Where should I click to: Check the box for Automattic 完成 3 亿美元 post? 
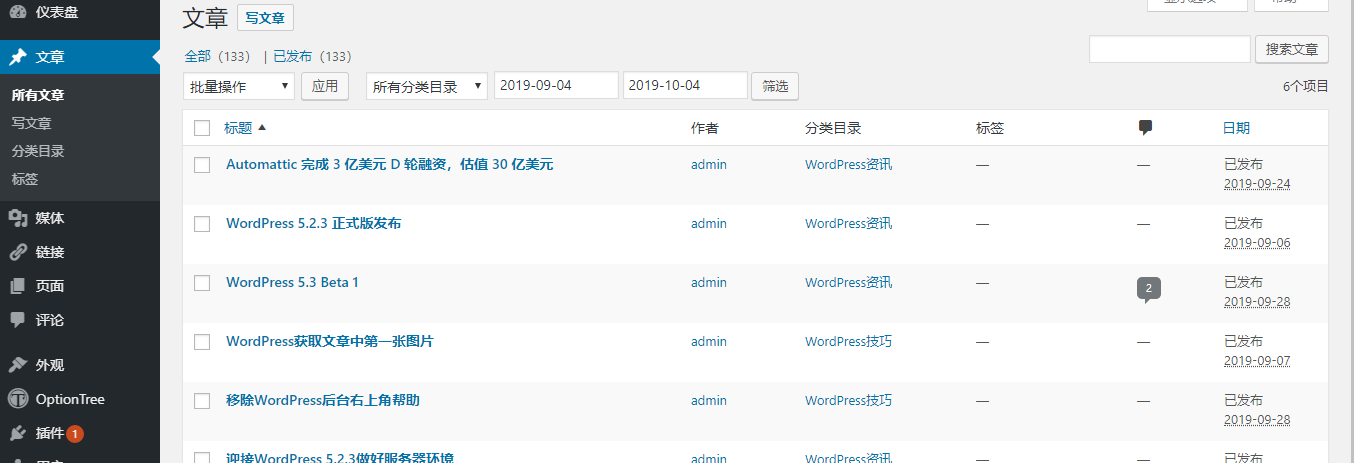(202, 165)
